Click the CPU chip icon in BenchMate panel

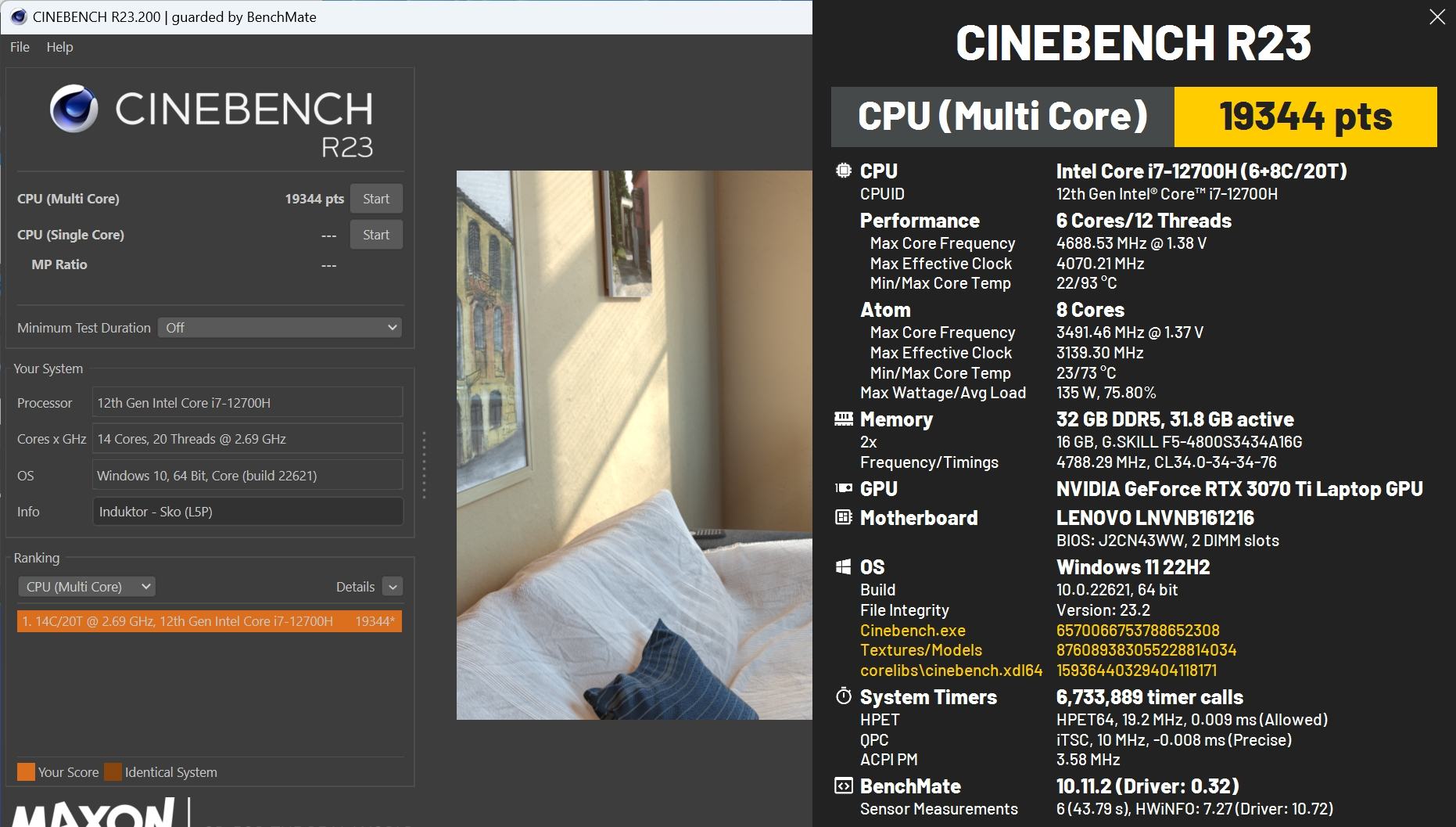pos(843,171)
